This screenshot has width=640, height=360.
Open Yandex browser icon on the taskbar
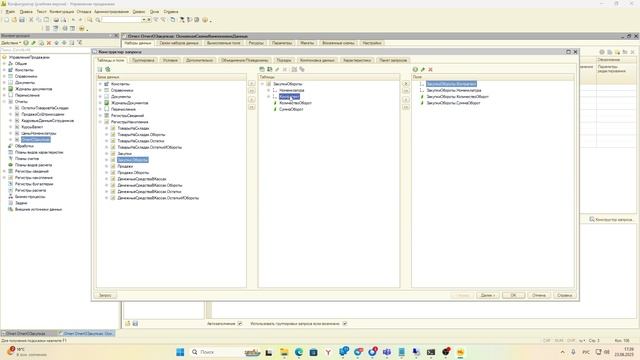coord(328,352)
